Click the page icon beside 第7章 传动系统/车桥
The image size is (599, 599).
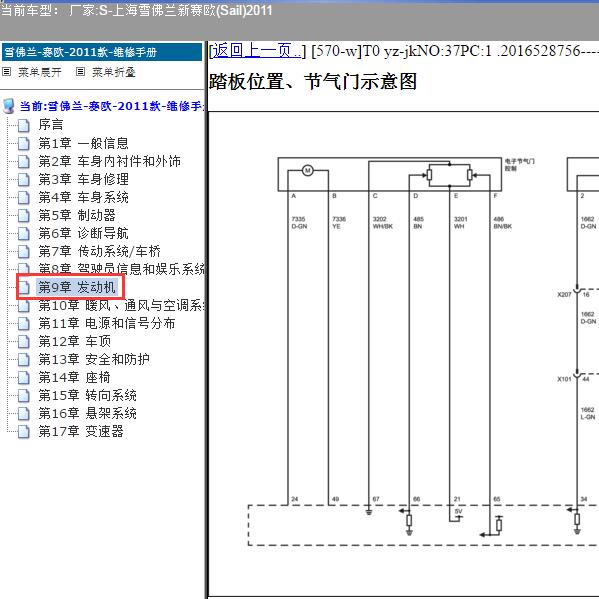coord(24,251)
